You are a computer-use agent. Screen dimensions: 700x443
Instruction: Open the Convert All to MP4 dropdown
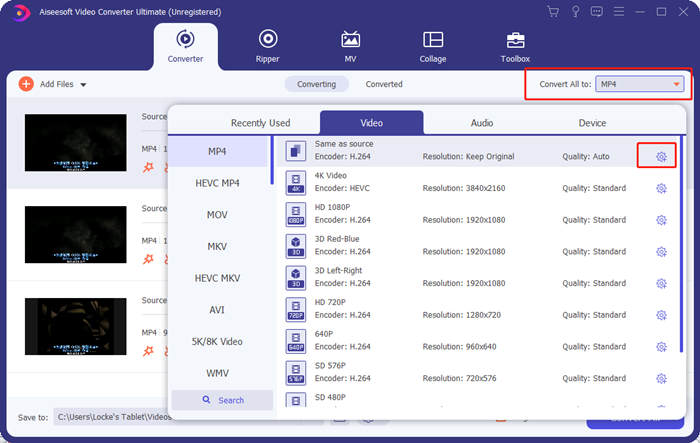pos(639,84)
